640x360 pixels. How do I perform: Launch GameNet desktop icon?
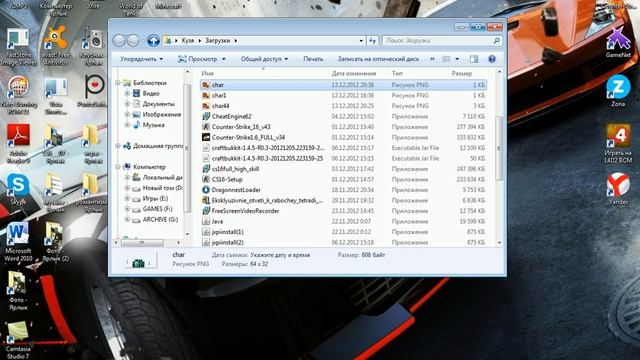click(x=618, y=42)
